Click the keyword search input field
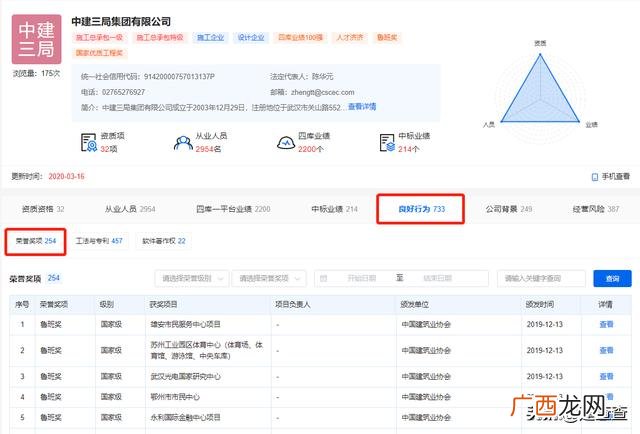The width and height of the screenshot is (640, 434). (541, 278)
